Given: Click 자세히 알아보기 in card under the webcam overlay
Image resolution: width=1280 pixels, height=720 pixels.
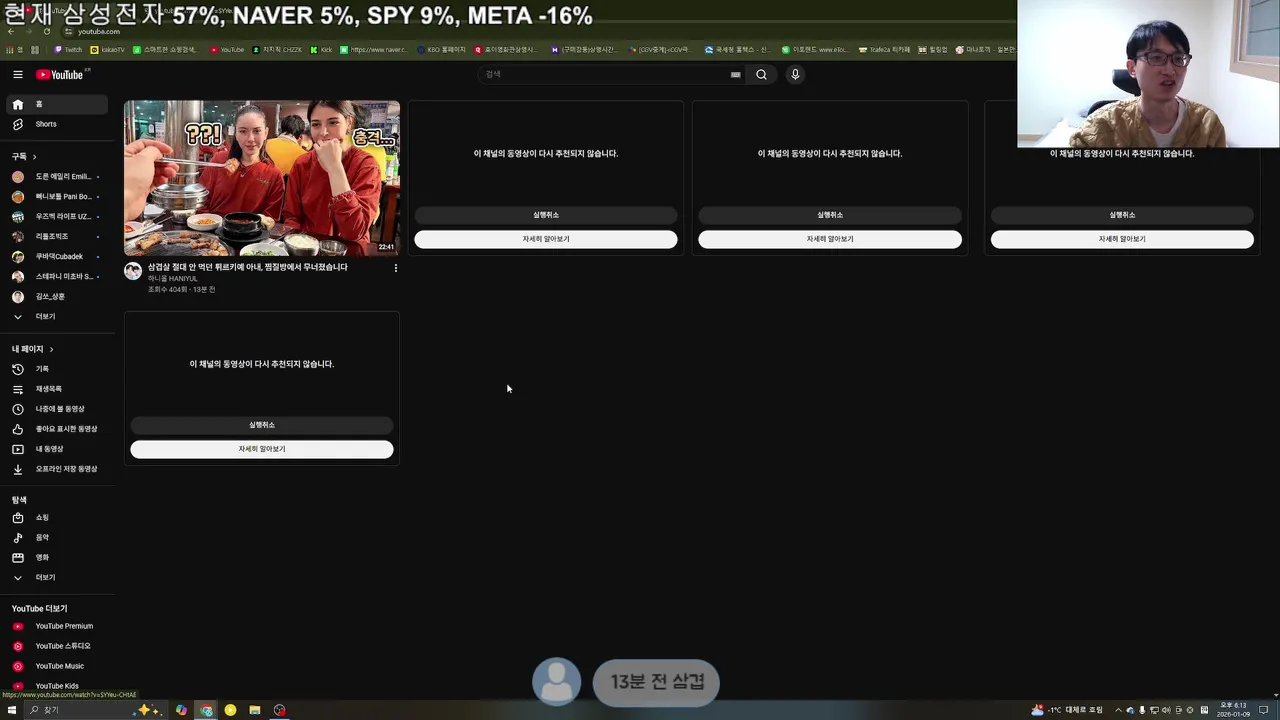Looking at the screenshot, I should 1122,239.
